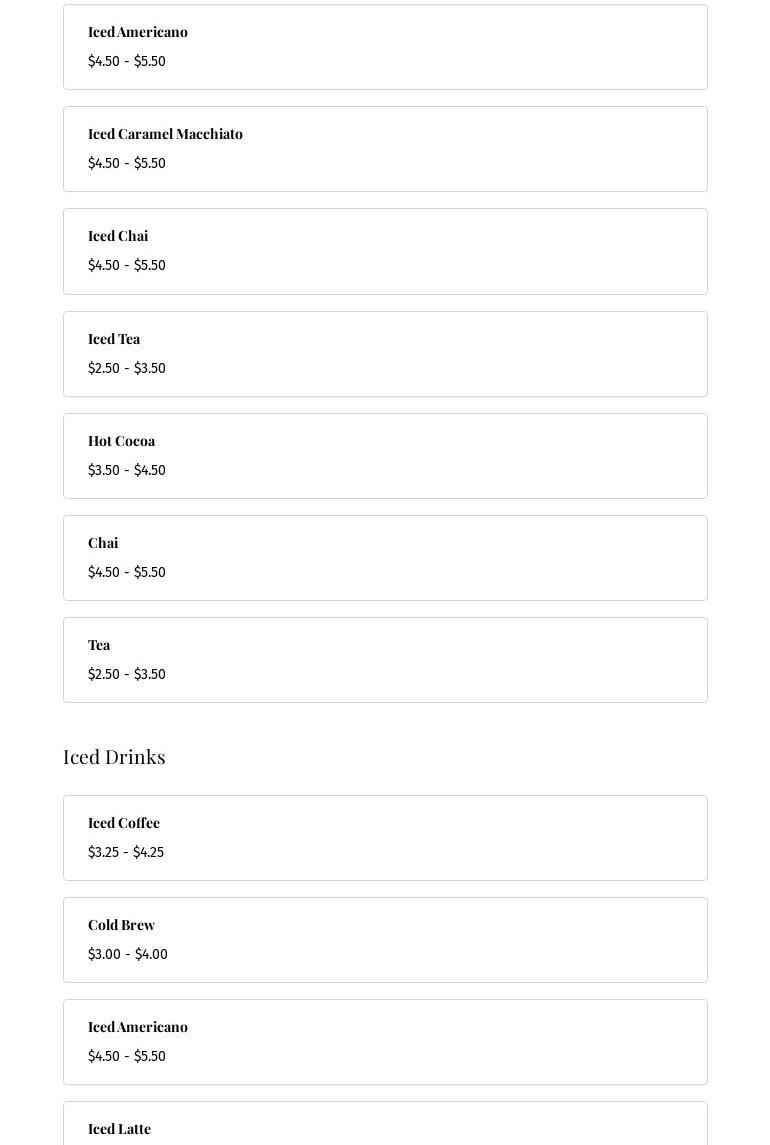The image size is (770, 1145).
Task: Click the Iced Drinks section heading
Action: (x=114, y=756)
